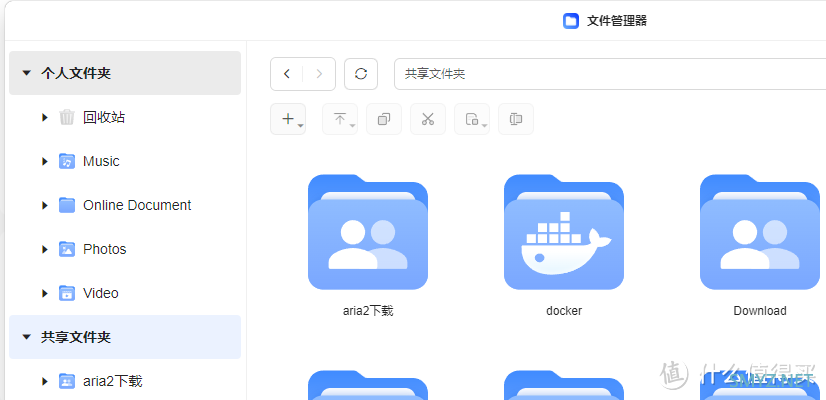This screenshot has width=826, height=400.
Task: Select the rename toolbar icon
Action: (x=516, y=119)
